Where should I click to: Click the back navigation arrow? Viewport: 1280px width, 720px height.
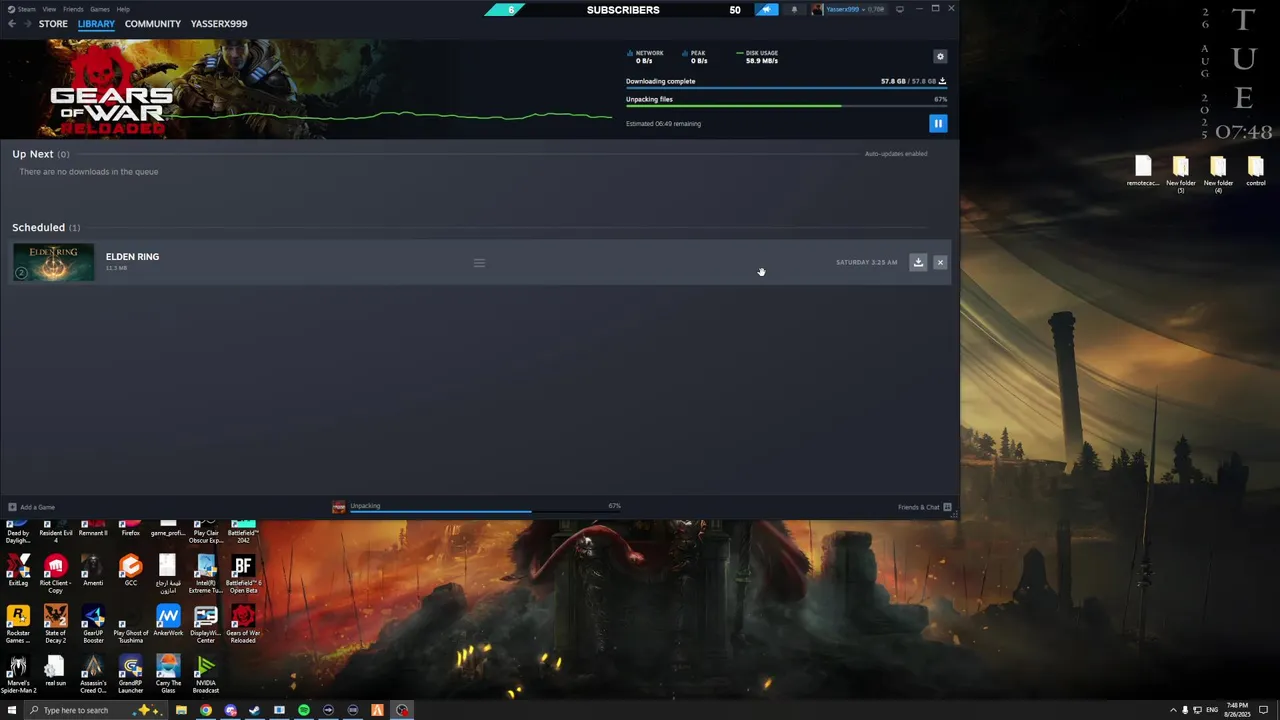(x=12, y=24)
